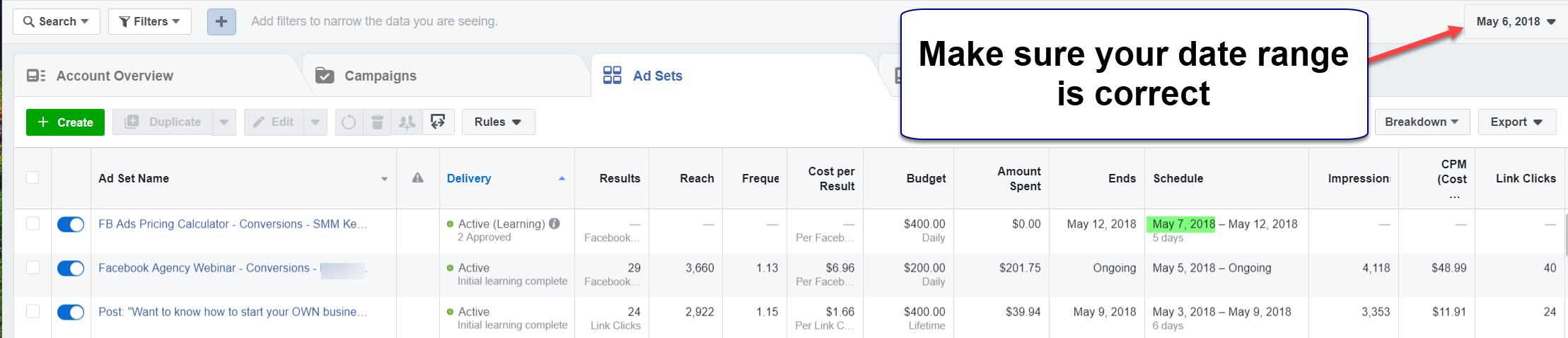
Task: Select checkbox for the Post ad set row
Action: point(33,311)
